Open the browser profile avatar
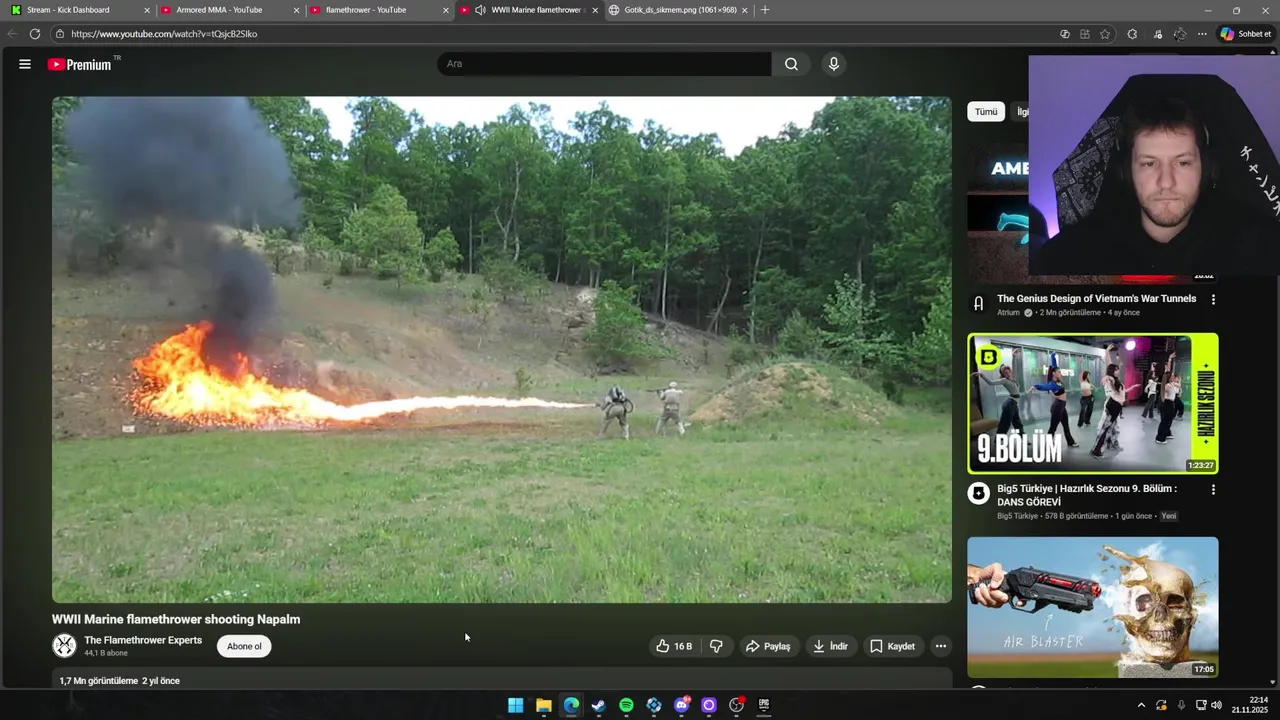Screen dimensions: 1280x720 click(x=1180, y=34)
